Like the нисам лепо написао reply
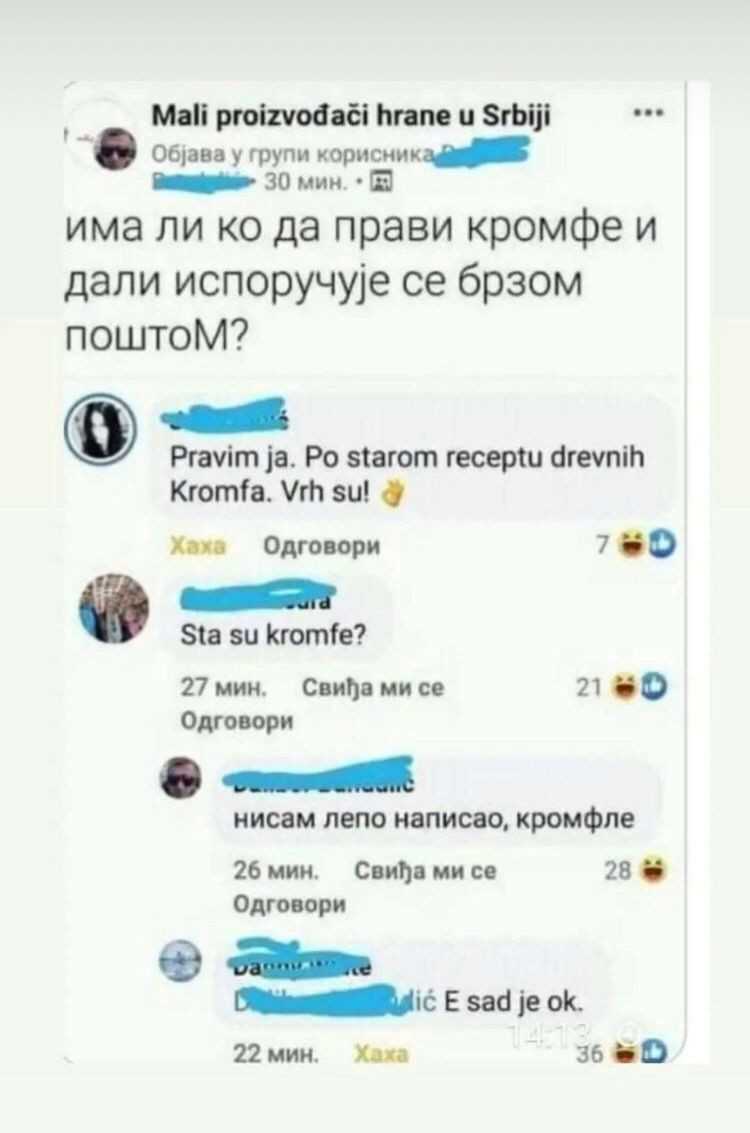The width and height of the screenshot is (750, 1133). point(426,871)
